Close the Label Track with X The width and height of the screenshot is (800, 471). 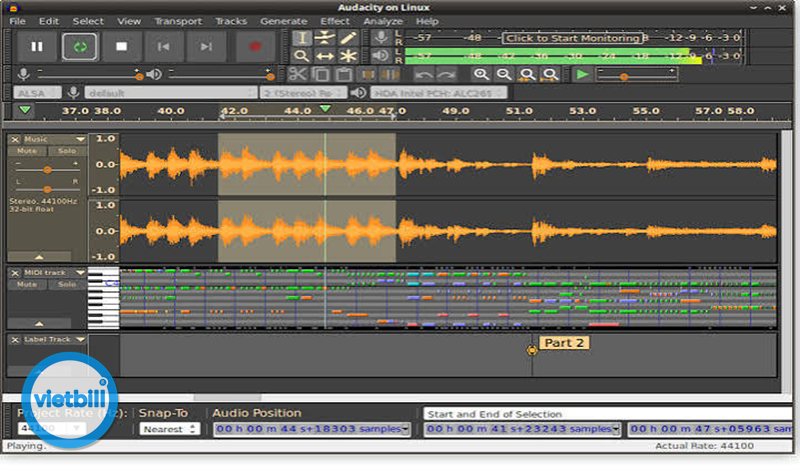[15, 339]
